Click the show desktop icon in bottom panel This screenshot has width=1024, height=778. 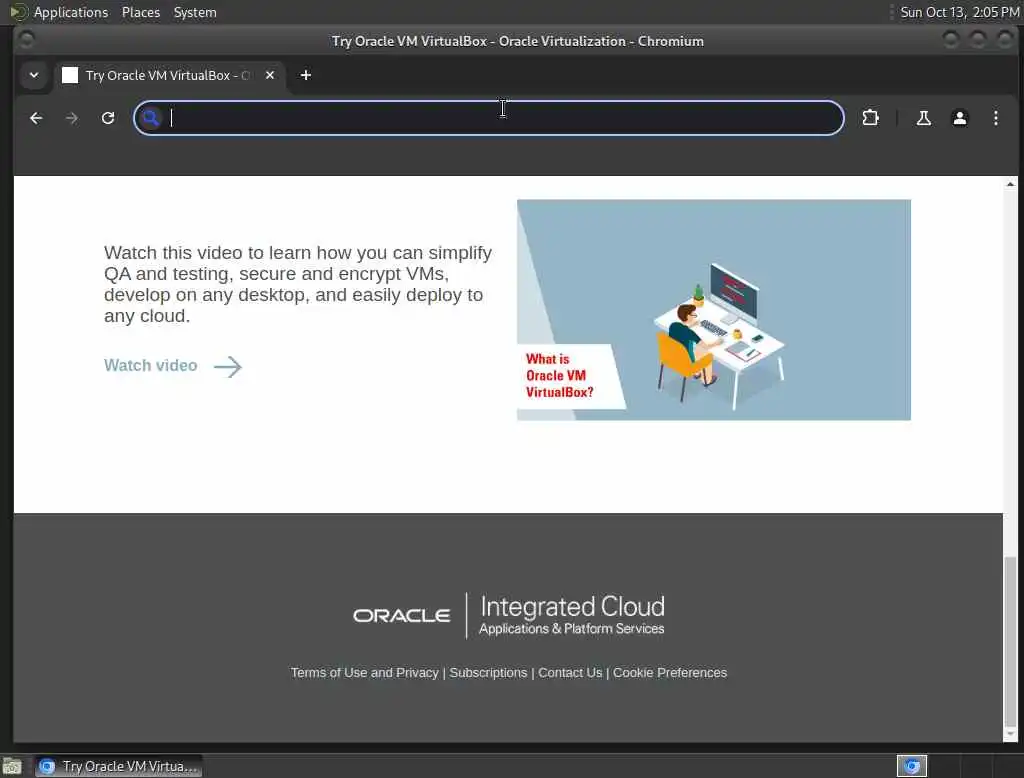pos(12,766)
